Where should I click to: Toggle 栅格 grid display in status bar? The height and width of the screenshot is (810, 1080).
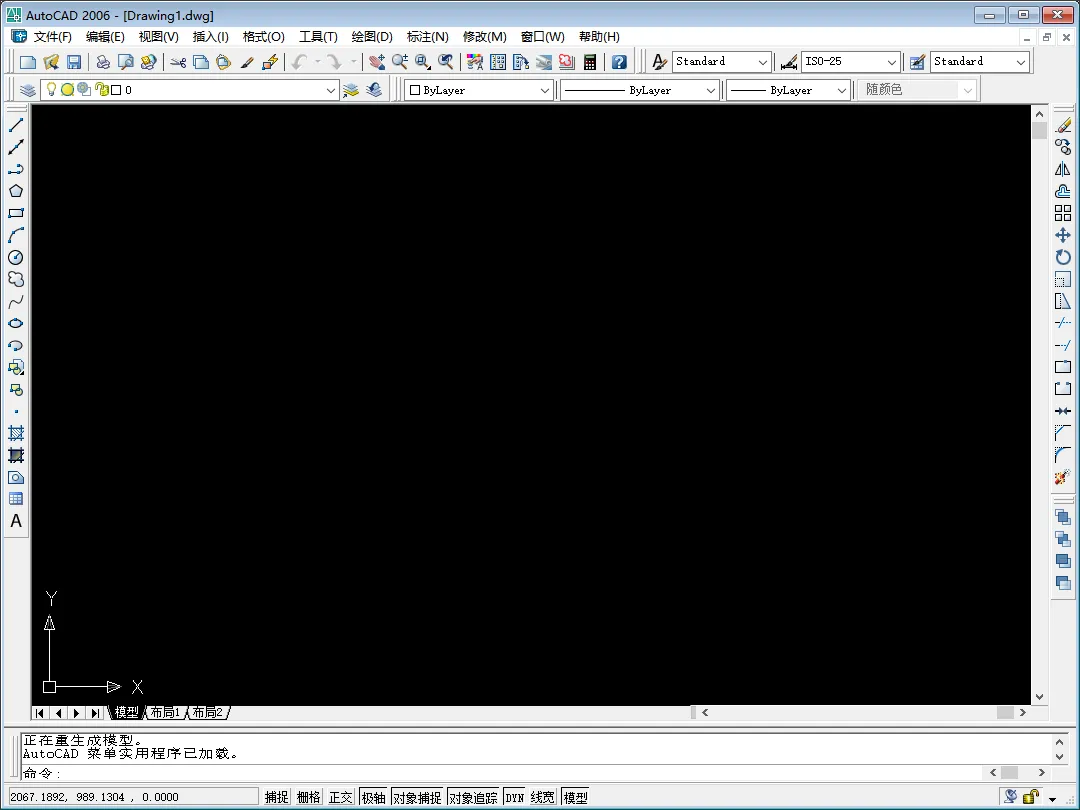309,797
